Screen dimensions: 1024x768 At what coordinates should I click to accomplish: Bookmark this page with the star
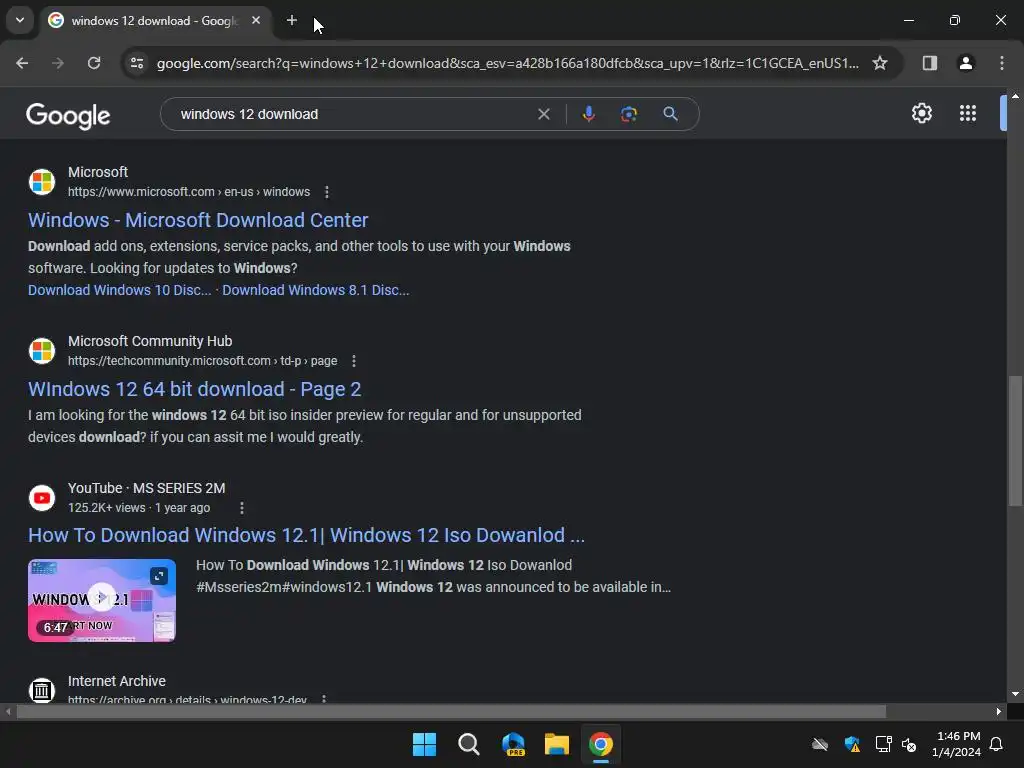pyautogui.click(x=880, y=63)
